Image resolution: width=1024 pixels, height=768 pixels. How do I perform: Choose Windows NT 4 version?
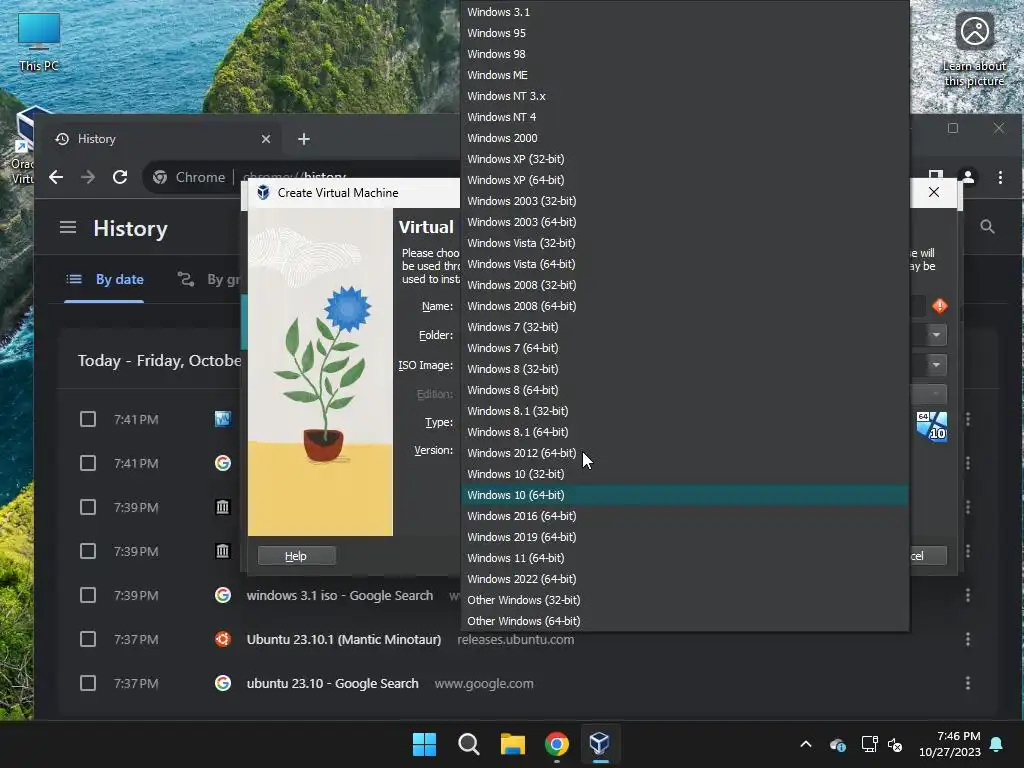point(684,117)
